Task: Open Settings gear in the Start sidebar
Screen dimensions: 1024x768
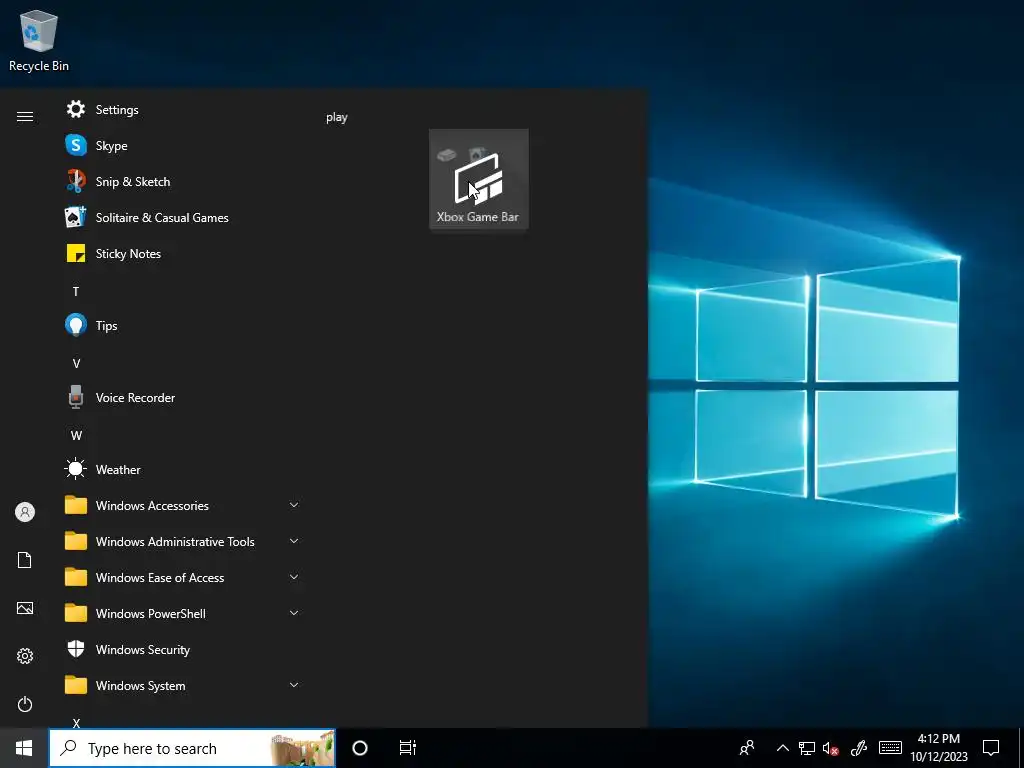Action: [25, 656]
